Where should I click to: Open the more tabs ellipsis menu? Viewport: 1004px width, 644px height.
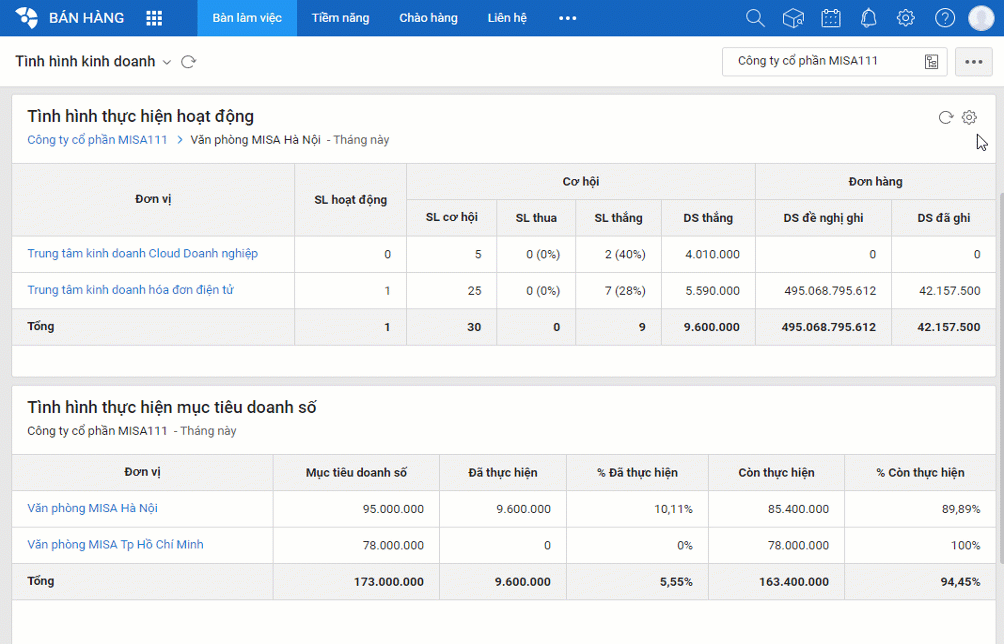point(567,18)
